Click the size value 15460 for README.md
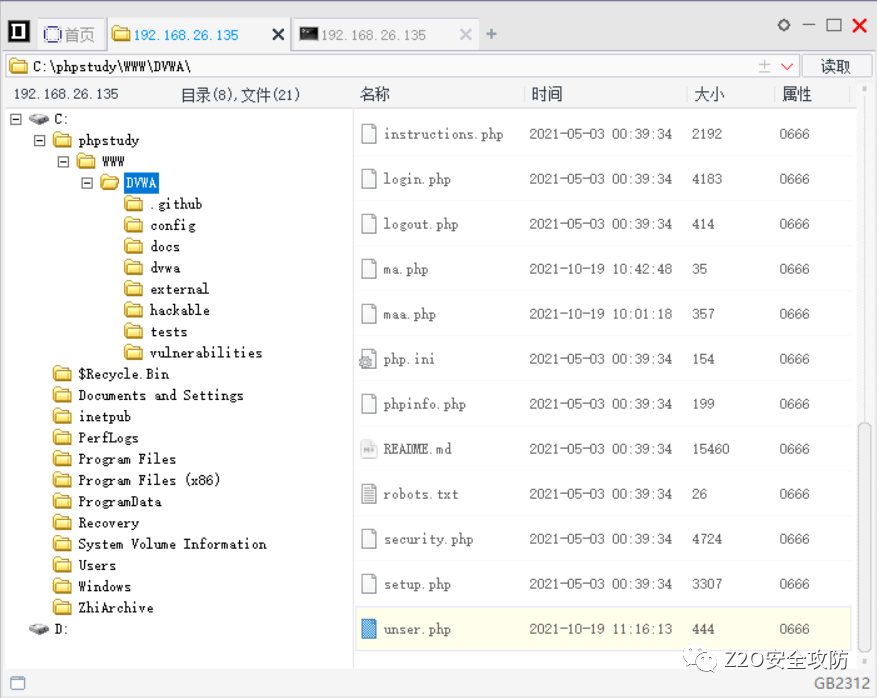Viewport: 877px width, 698px height. coord(711,449)
